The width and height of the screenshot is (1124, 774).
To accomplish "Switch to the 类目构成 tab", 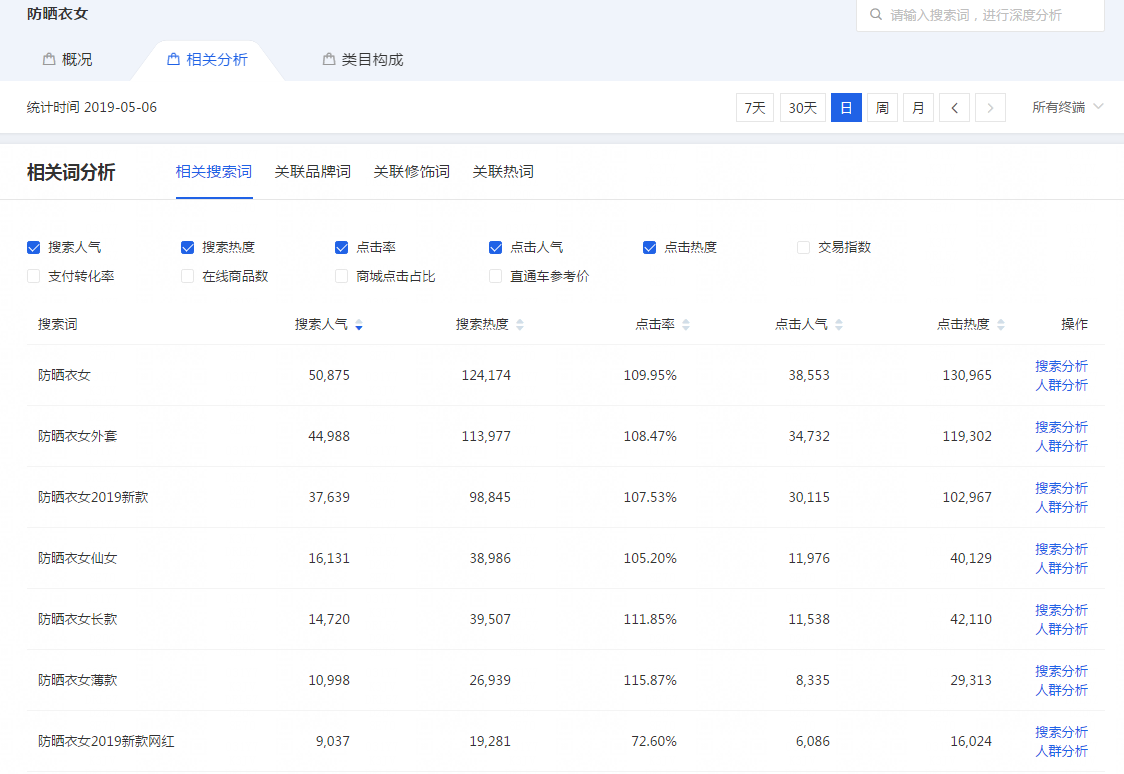I will [x=363, y=59].
